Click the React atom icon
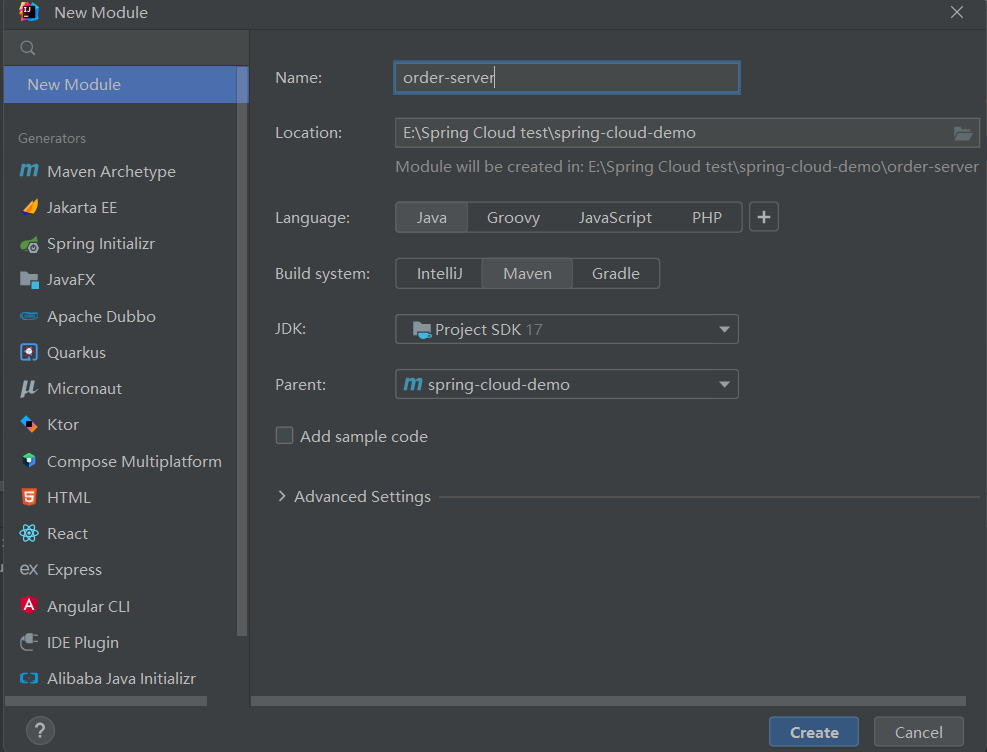987x752 pixels. 29,533
